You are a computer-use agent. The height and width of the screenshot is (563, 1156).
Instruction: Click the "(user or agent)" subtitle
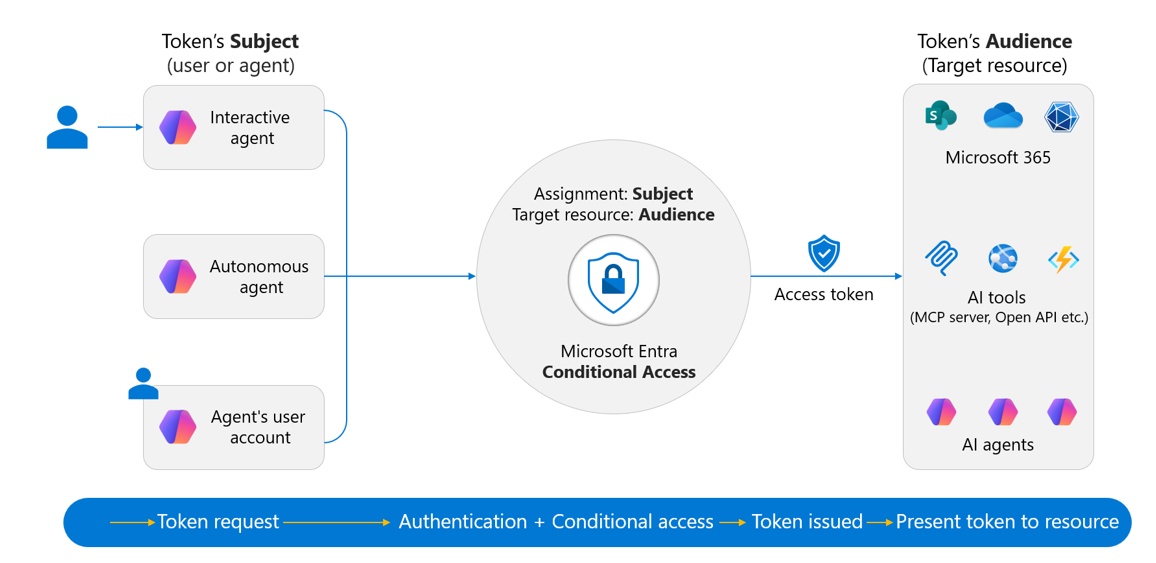(231, 66)
